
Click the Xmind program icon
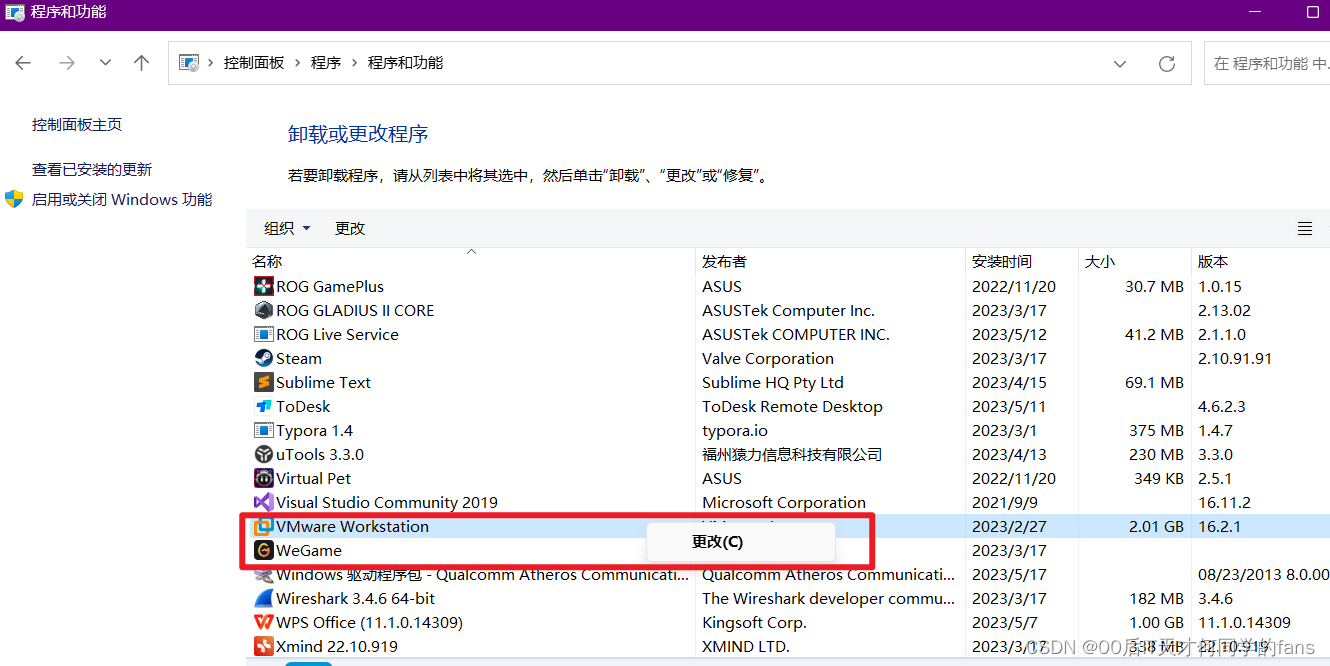coord(263,646)
